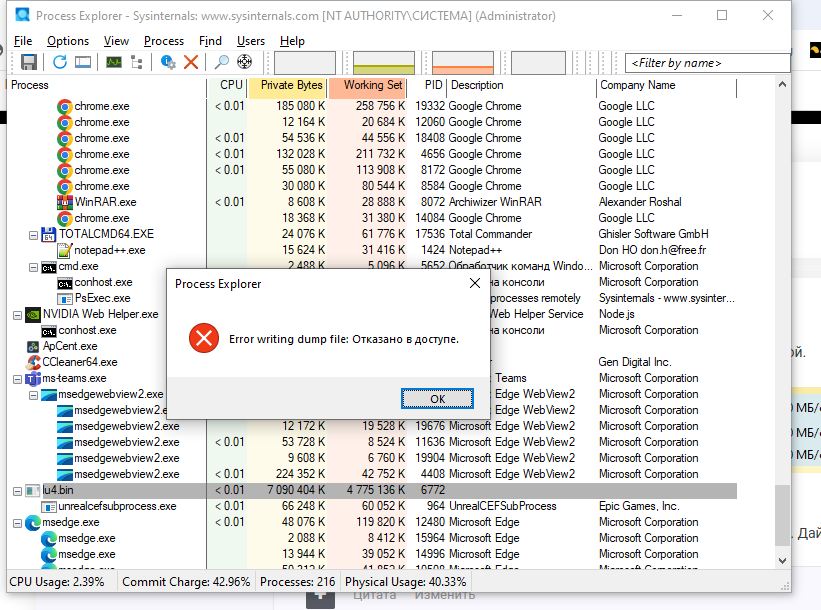Click Alexander Roshal company name cell
The image size is (821, 610).
(640, 202)
